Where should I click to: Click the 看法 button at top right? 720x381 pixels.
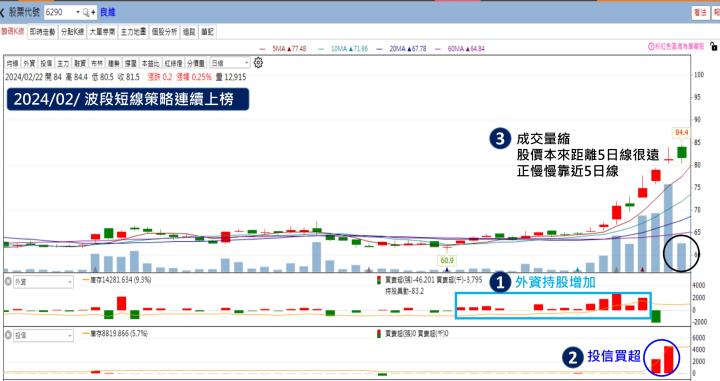click(700, 12)
